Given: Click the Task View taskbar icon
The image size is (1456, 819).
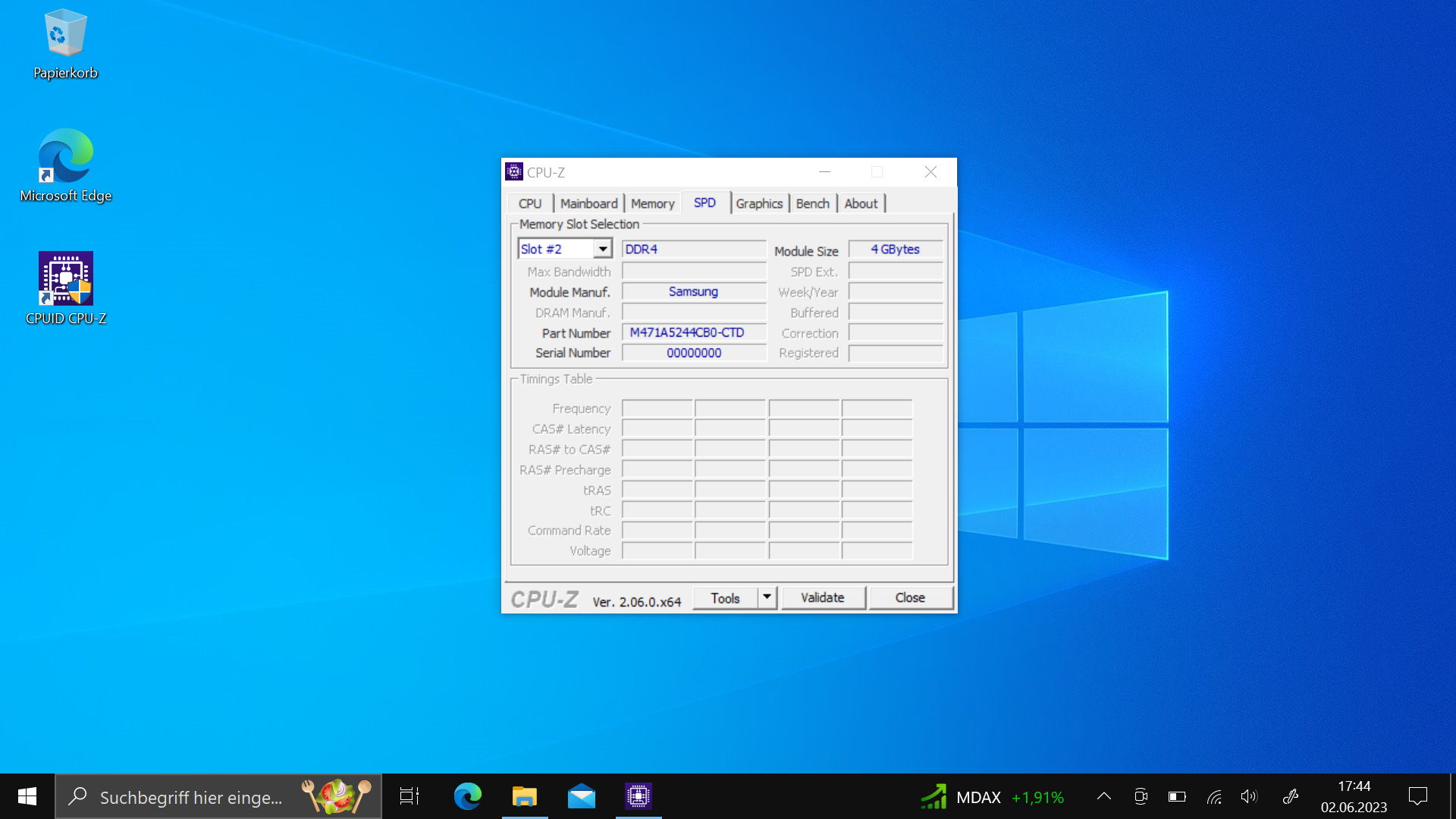Looking at the screenshot, I should (x=409, y=796).
